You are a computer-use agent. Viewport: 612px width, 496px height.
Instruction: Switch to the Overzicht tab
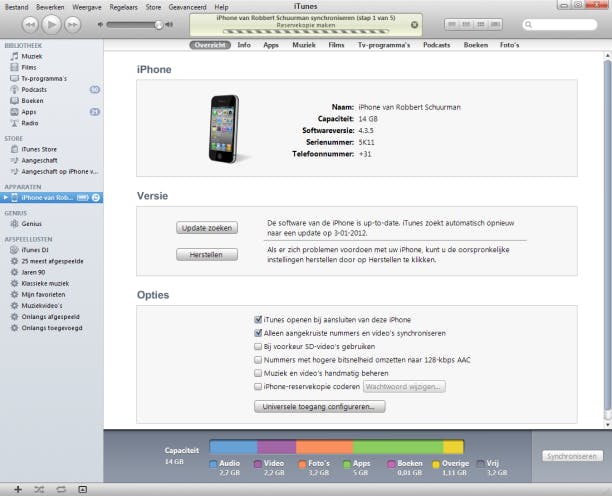coord(210,45)
